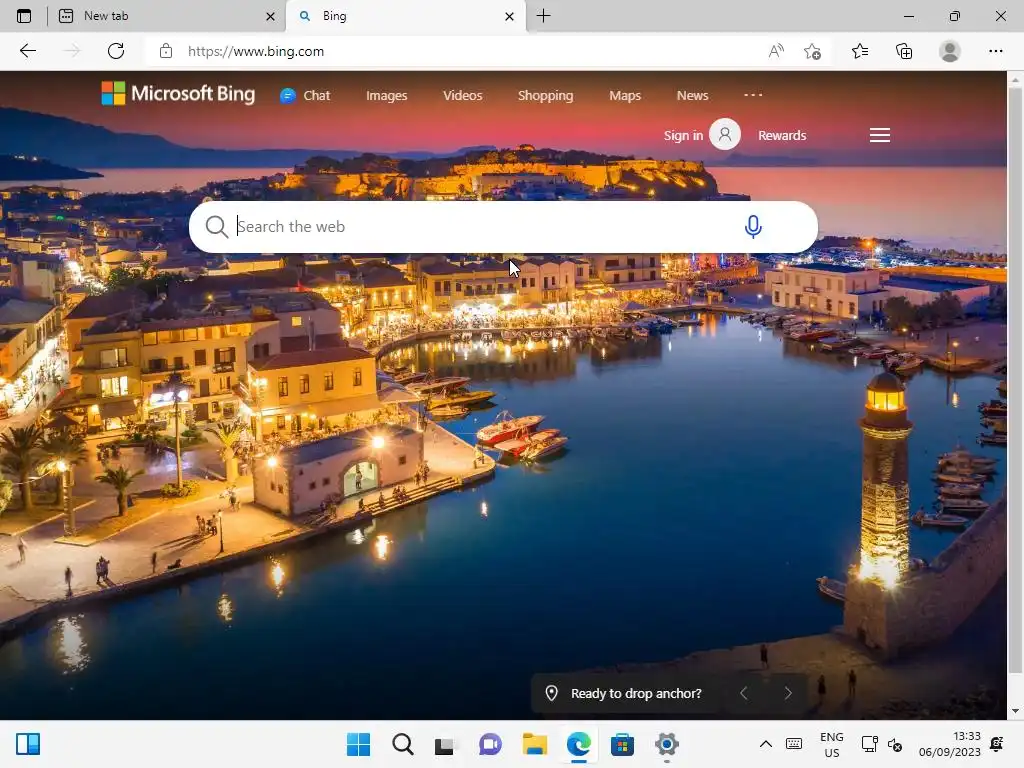Start voice search with microphone
The width and height of the screenshot is (1024, 768).
(x=753, y=227)
